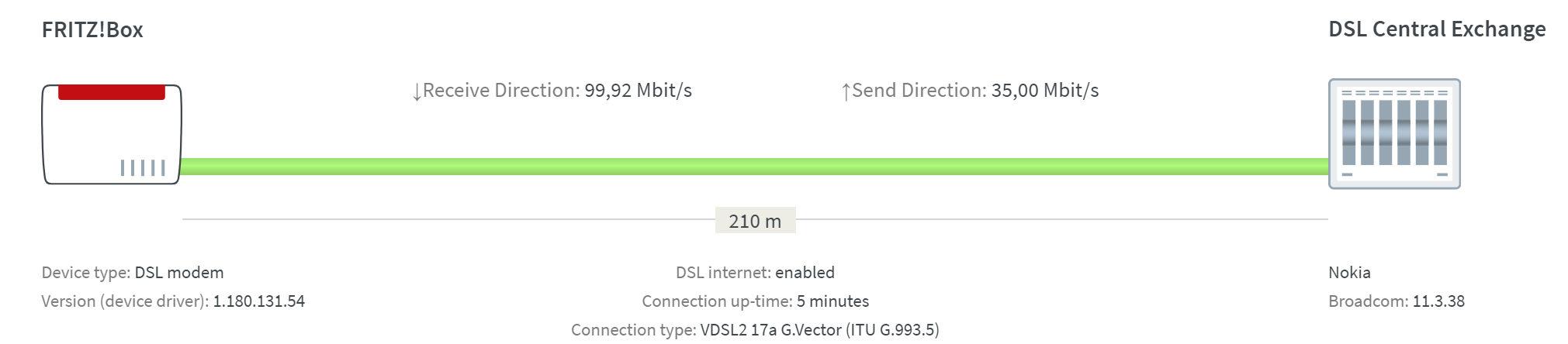This screenshot has width=1568, height=344.
Task: Click the 210 m line length label
Action: (x=755, y=221)
